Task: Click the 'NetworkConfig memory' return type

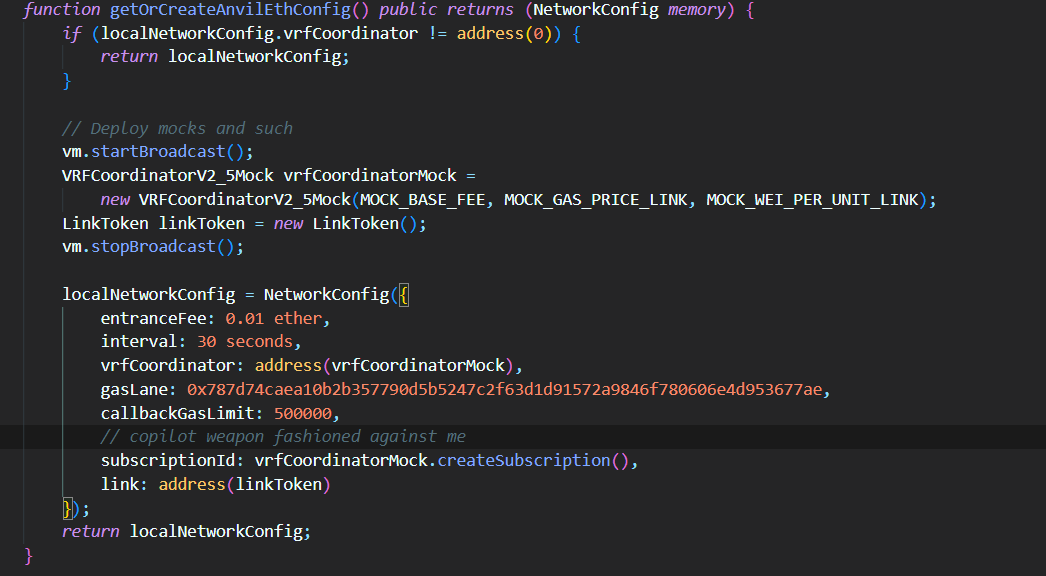Action: point(629,10)
